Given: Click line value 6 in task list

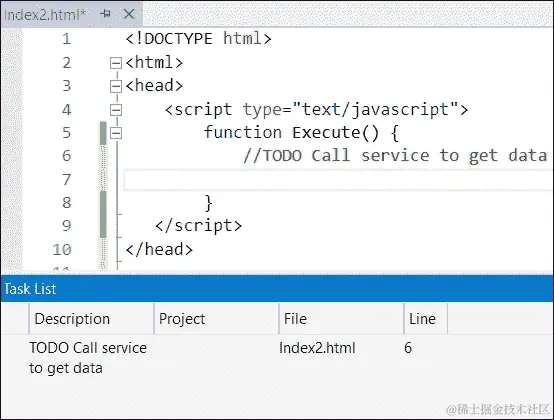Looking at the screenshot, I should point(408,348).
